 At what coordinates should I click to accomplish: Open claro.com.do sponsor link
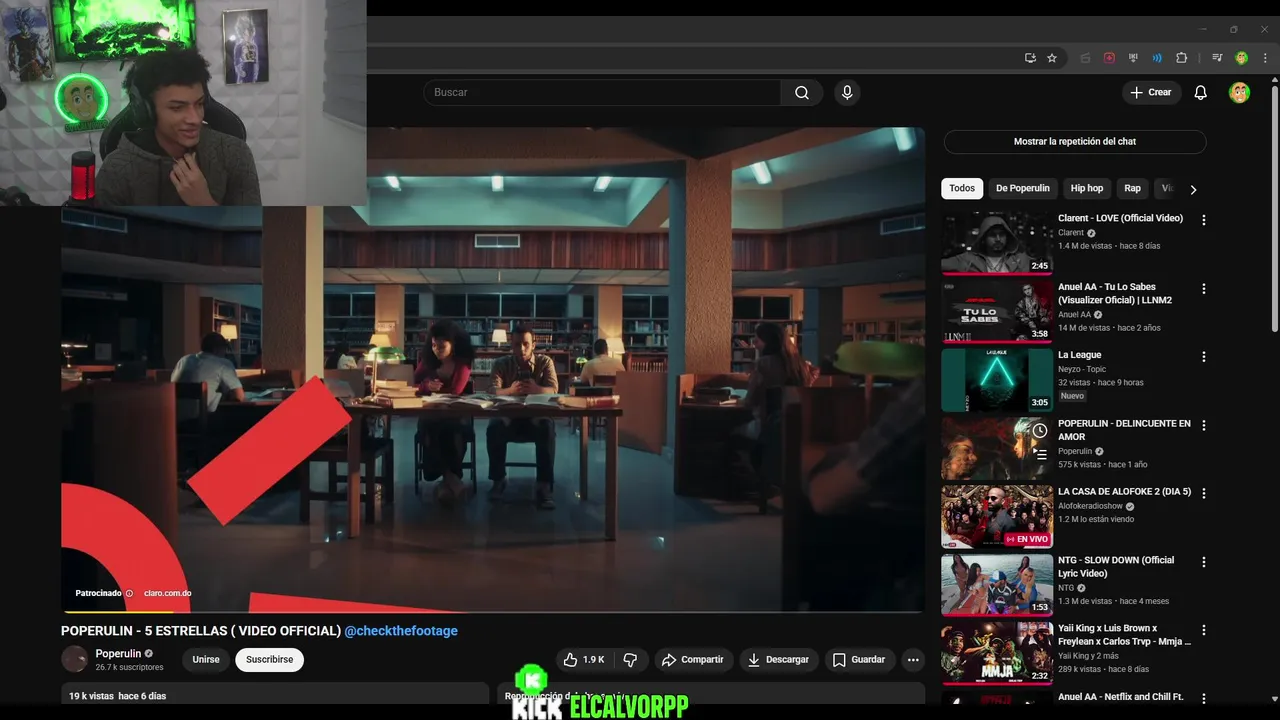coord(167,593)
